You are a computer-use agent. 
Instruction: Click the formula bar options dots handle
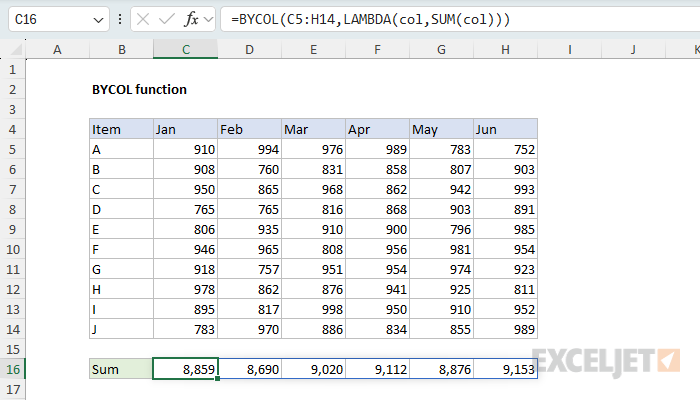click(120, 20)
